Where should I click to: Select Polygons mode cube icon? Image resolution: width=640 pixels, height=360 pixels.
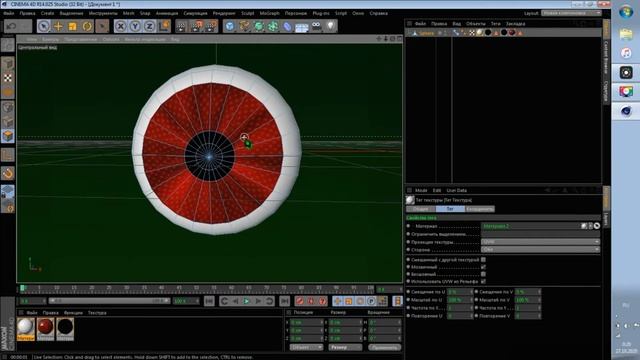(x=8, y=136)
